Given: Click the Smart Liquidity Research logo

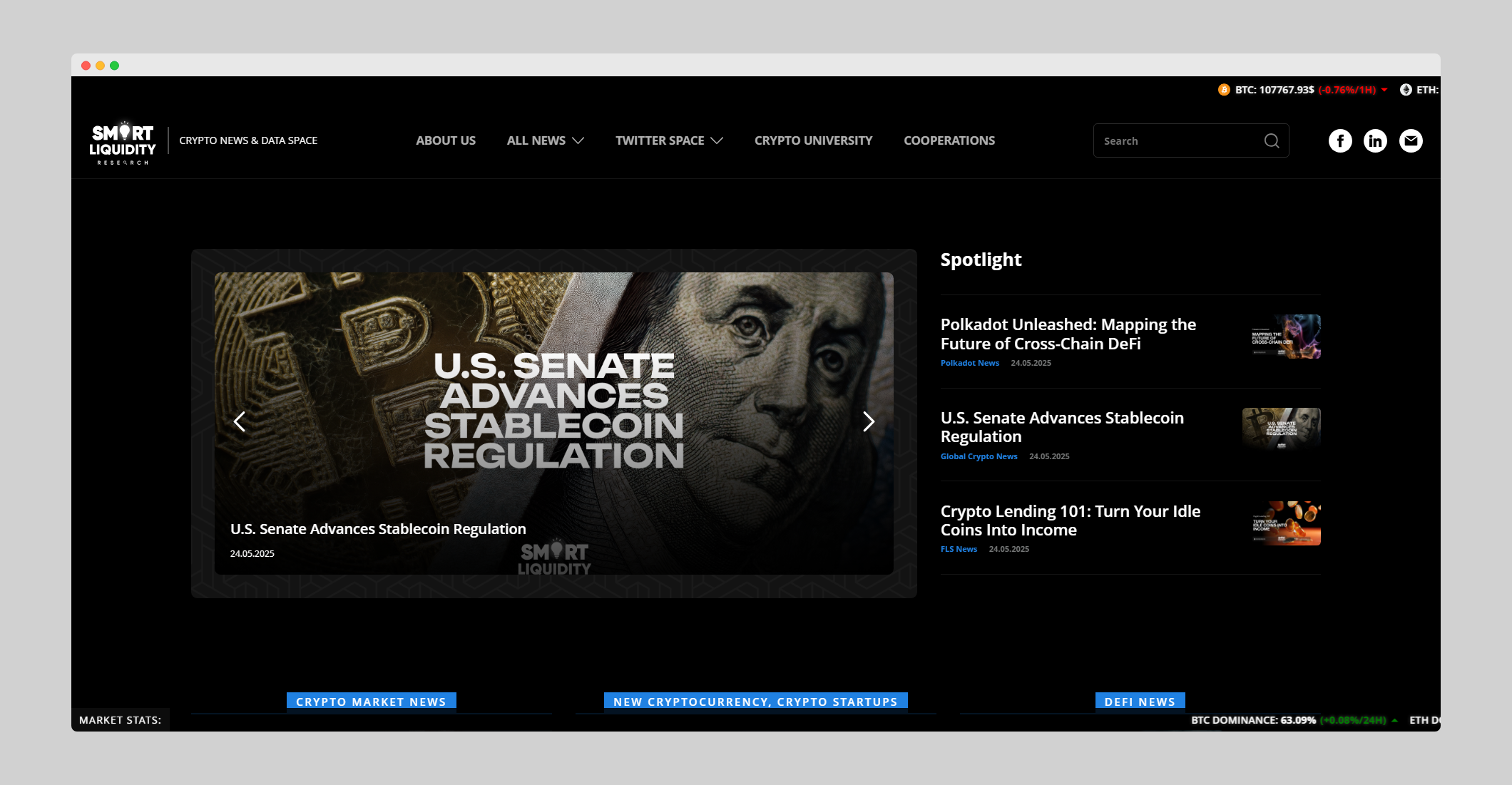Looking at the screenshot, I should 123,143.
